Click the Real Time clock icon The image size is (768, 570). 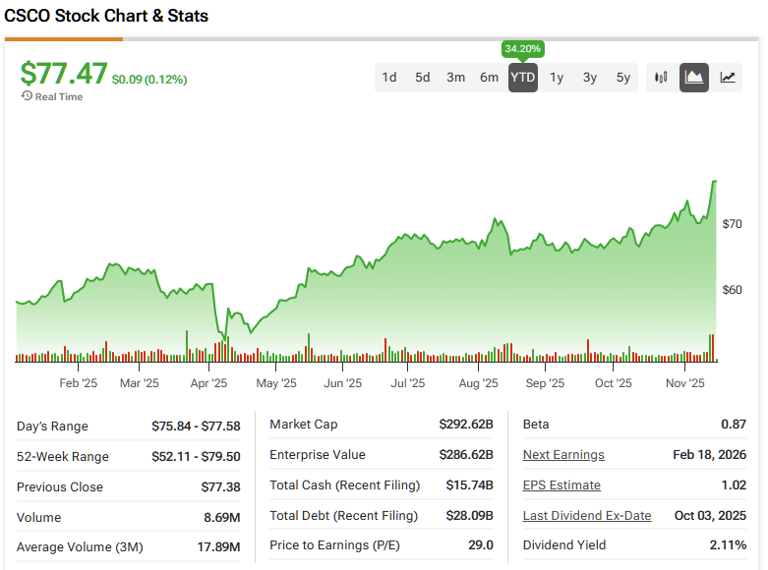tap(26, 96)
